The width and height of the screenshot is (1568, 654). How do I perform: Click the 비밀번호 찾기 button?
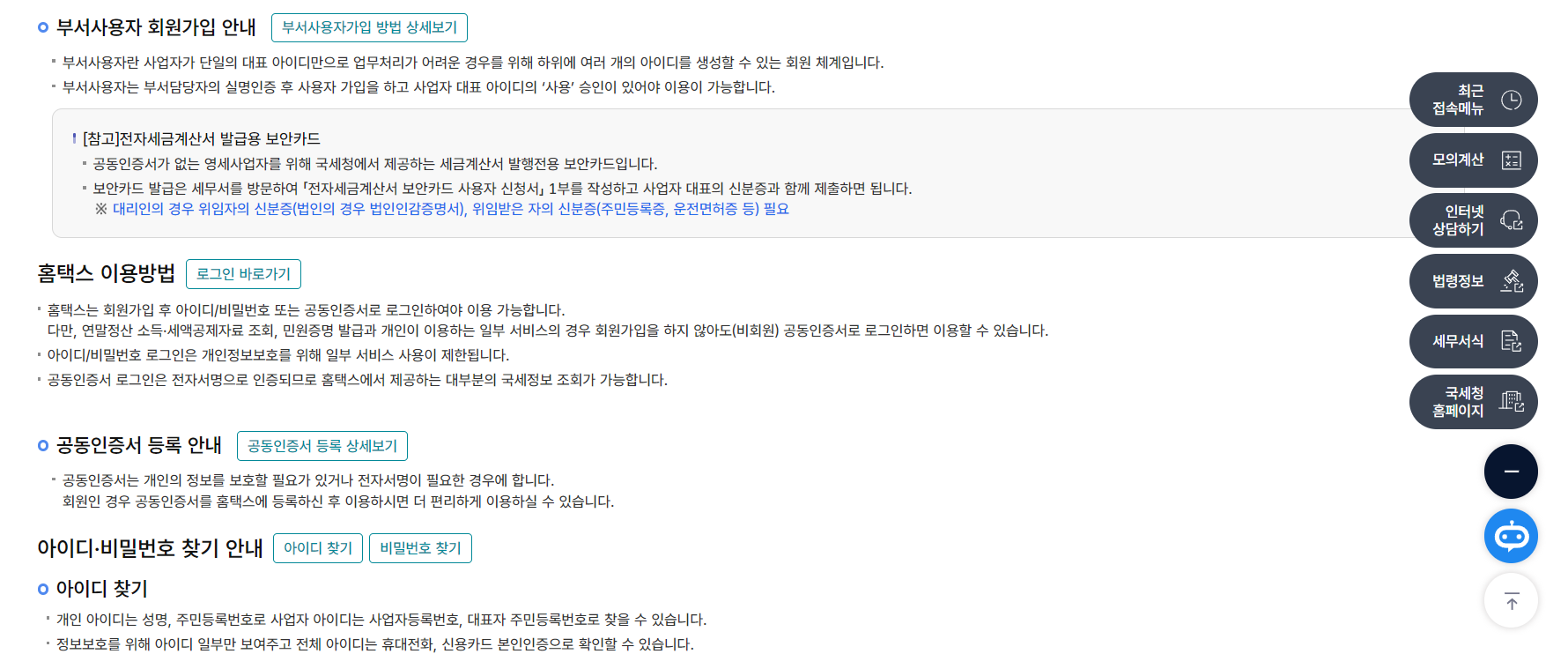click(420, 548)
